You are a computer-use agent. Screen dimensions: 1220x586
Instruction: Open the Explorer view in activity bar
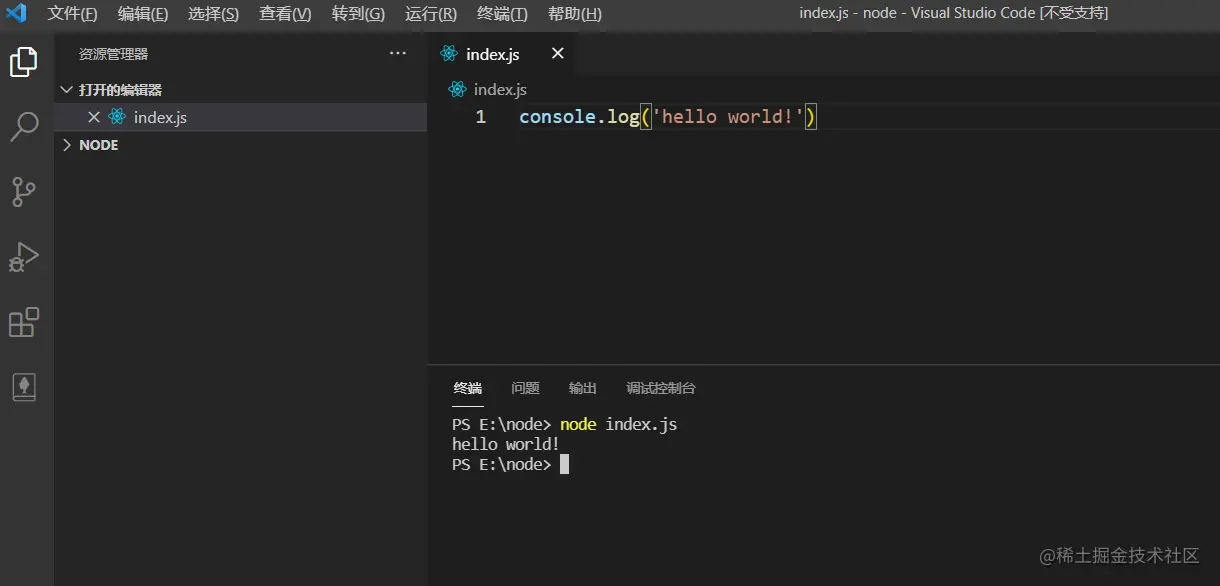coord(24,62)
